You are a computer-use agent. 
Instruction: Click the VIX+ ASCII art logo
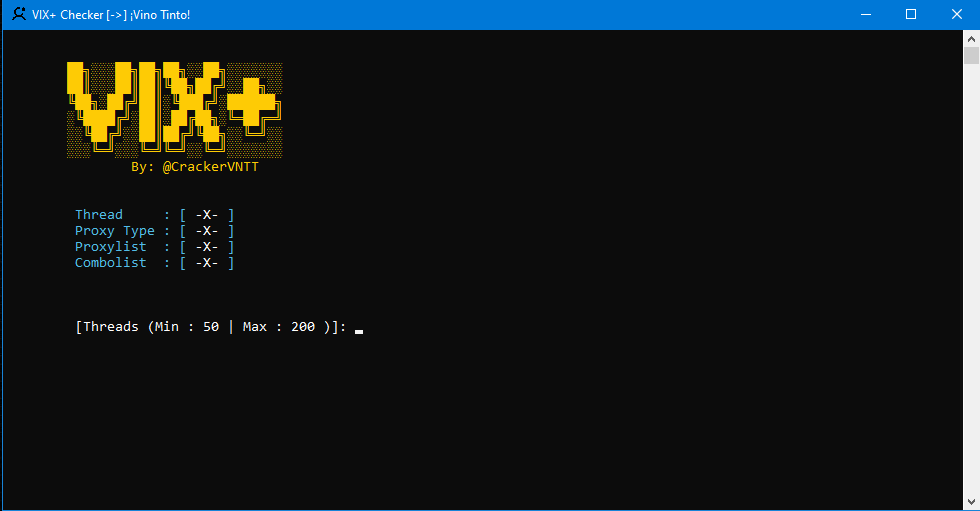coord(174,109)
